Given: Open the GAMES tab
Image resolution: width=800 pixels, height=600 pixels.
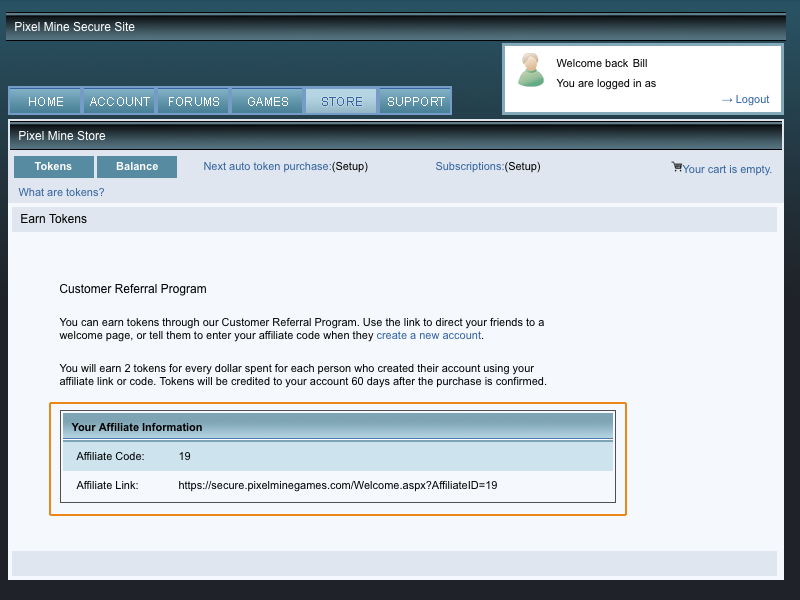Looking at the screenshot, I should 268,101.
